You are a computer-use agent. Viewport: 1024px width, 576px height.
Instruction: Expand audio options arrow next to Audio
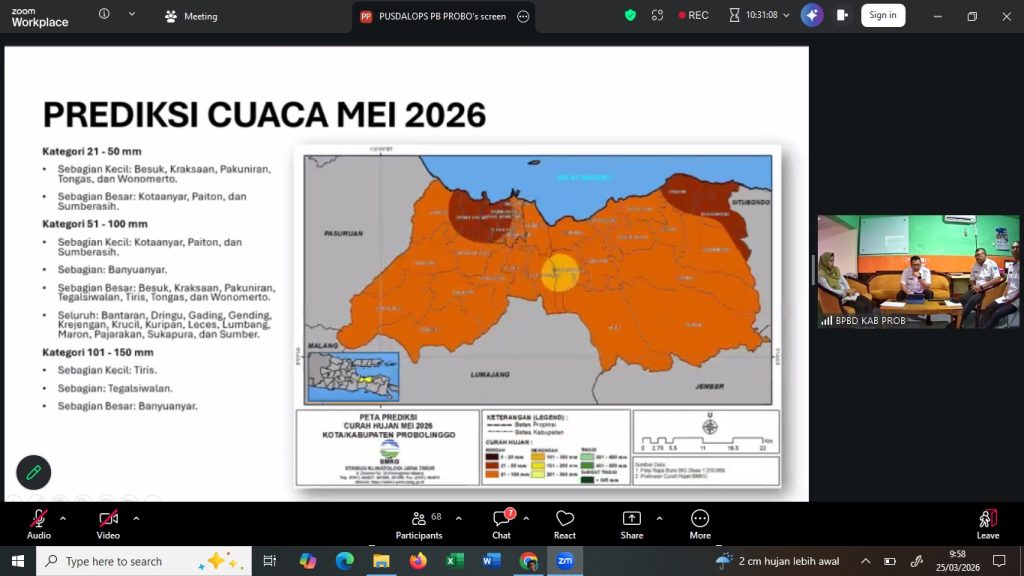pos(63,518)
